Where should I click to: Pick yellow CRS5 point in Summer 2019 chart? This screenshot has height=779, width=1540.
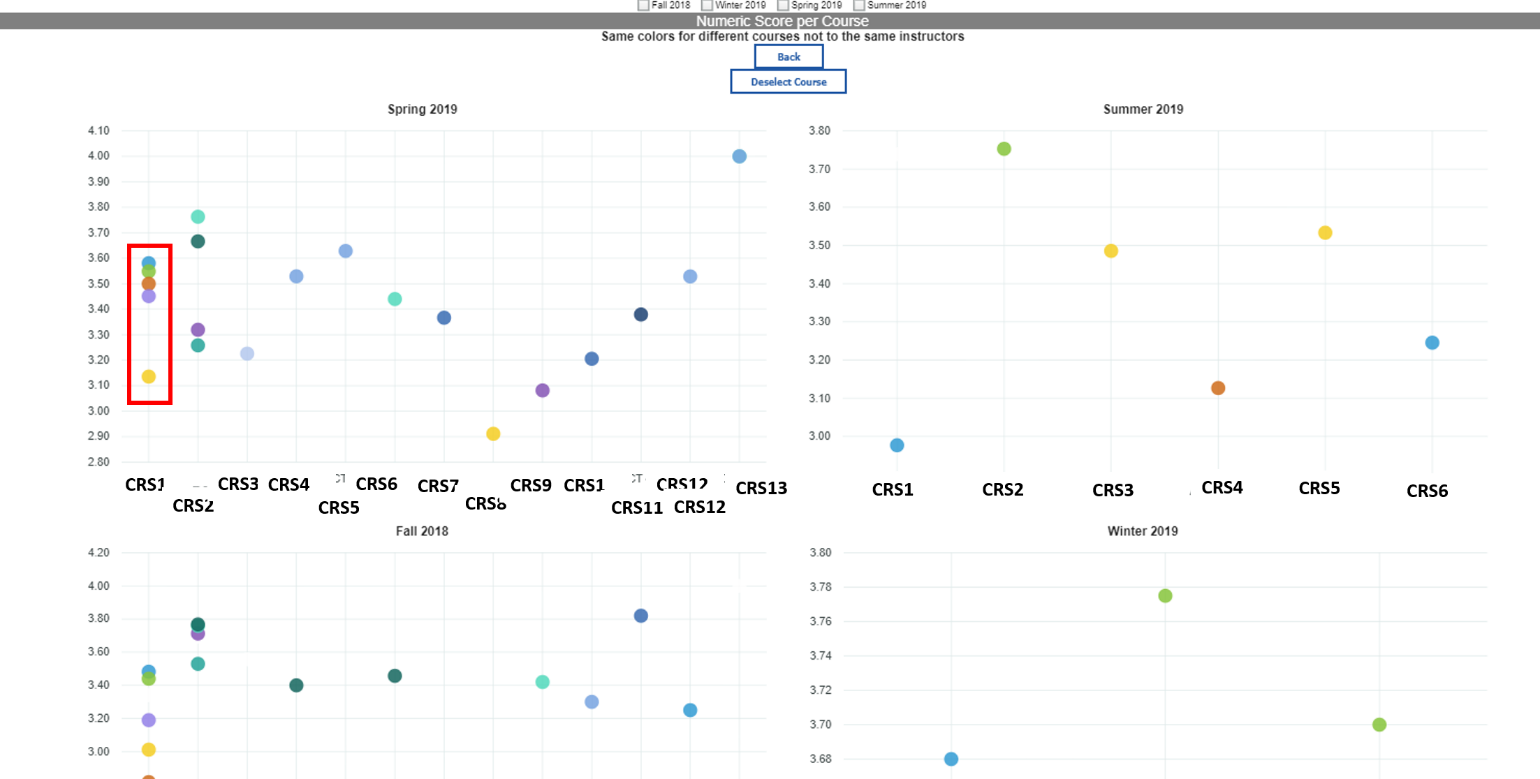[x=1325, y=233]
